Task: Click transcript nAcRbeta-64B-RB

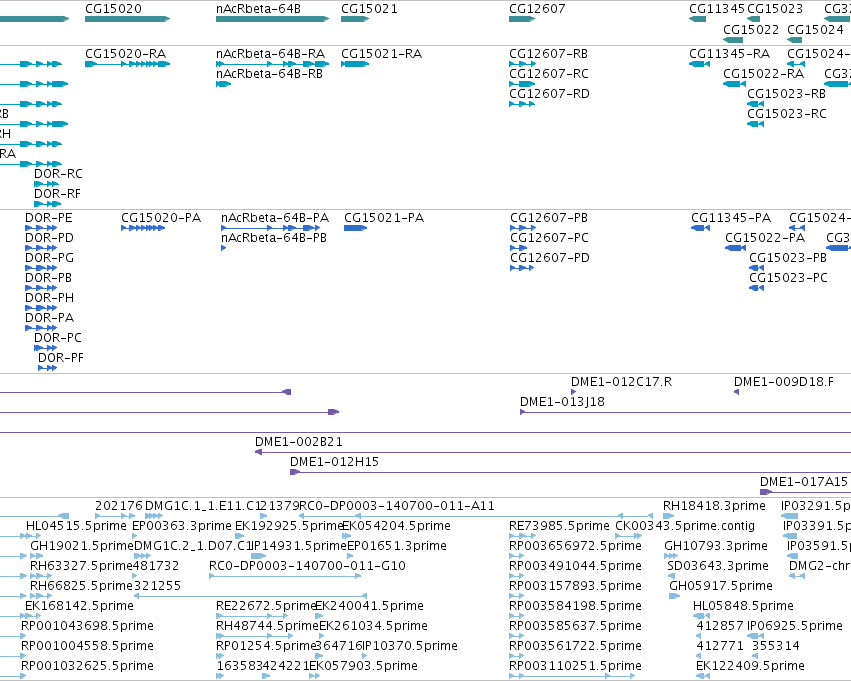Action: [x=269, y=74]
